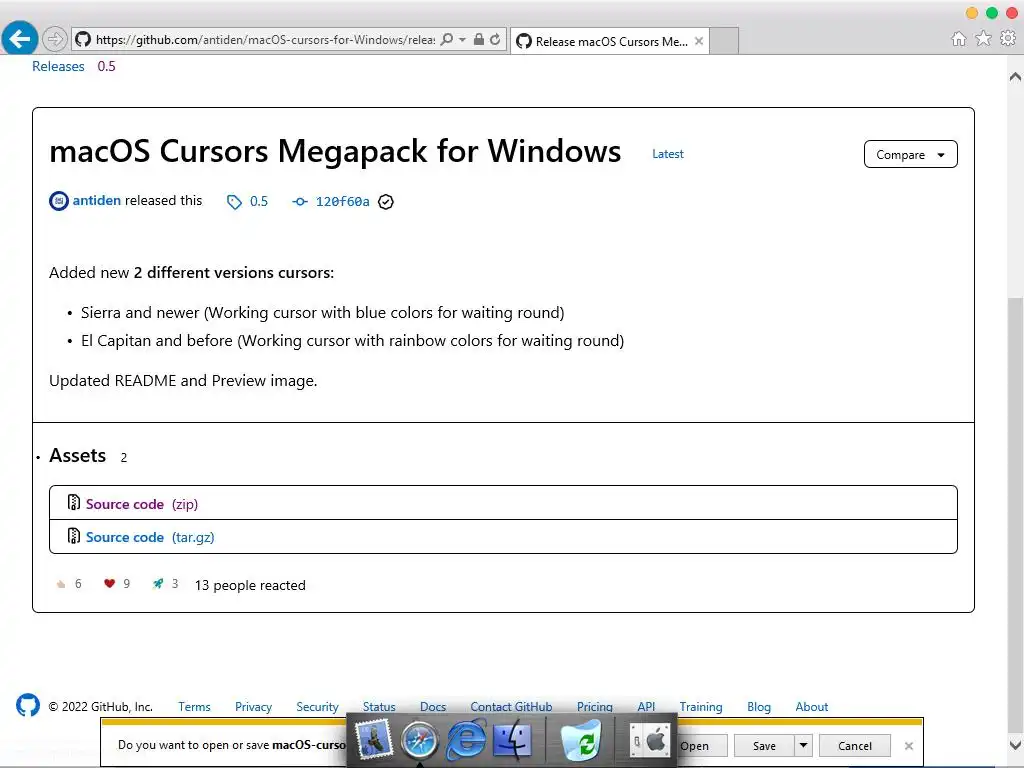Open the About footer link
The width and height of the screenshot is (1024, 768).
(x=812, y=707)
